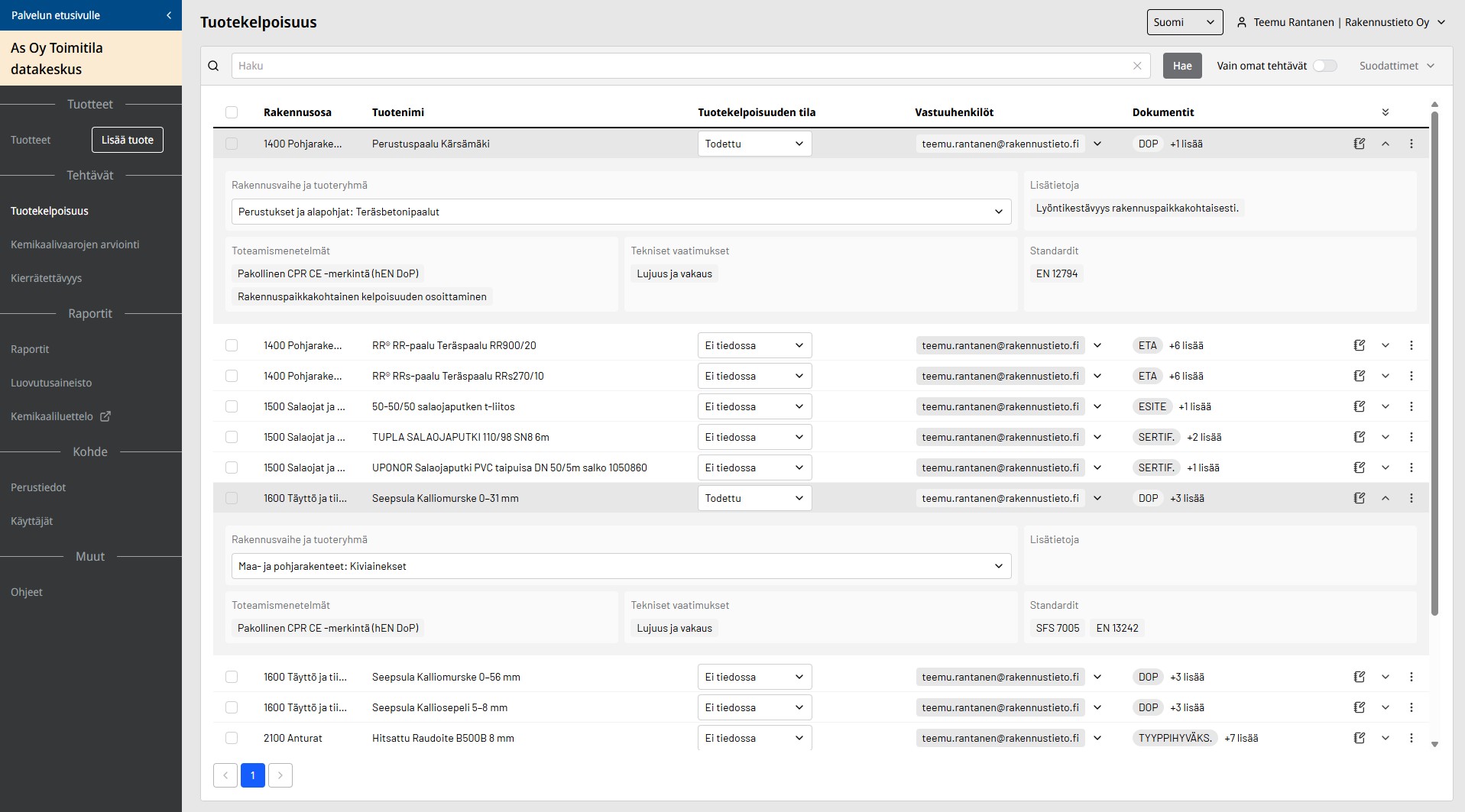Click edit icon for Hitsattu Raudoite B500B row
The width and height of the screenshot is (1465, 812).
tap(1359, 738)
